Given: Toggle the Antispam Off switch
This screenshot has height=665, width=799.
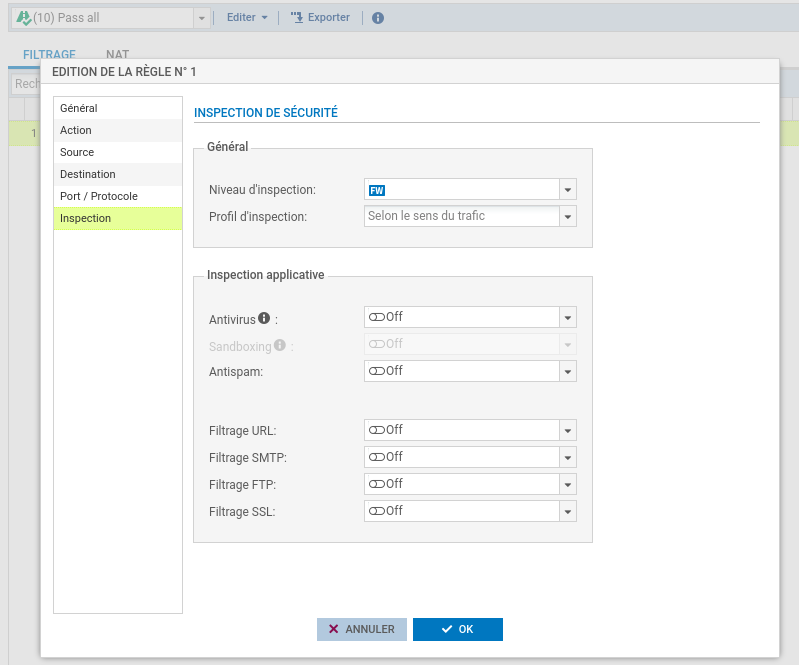Looking at the screenshot, I should coord(377,371).
